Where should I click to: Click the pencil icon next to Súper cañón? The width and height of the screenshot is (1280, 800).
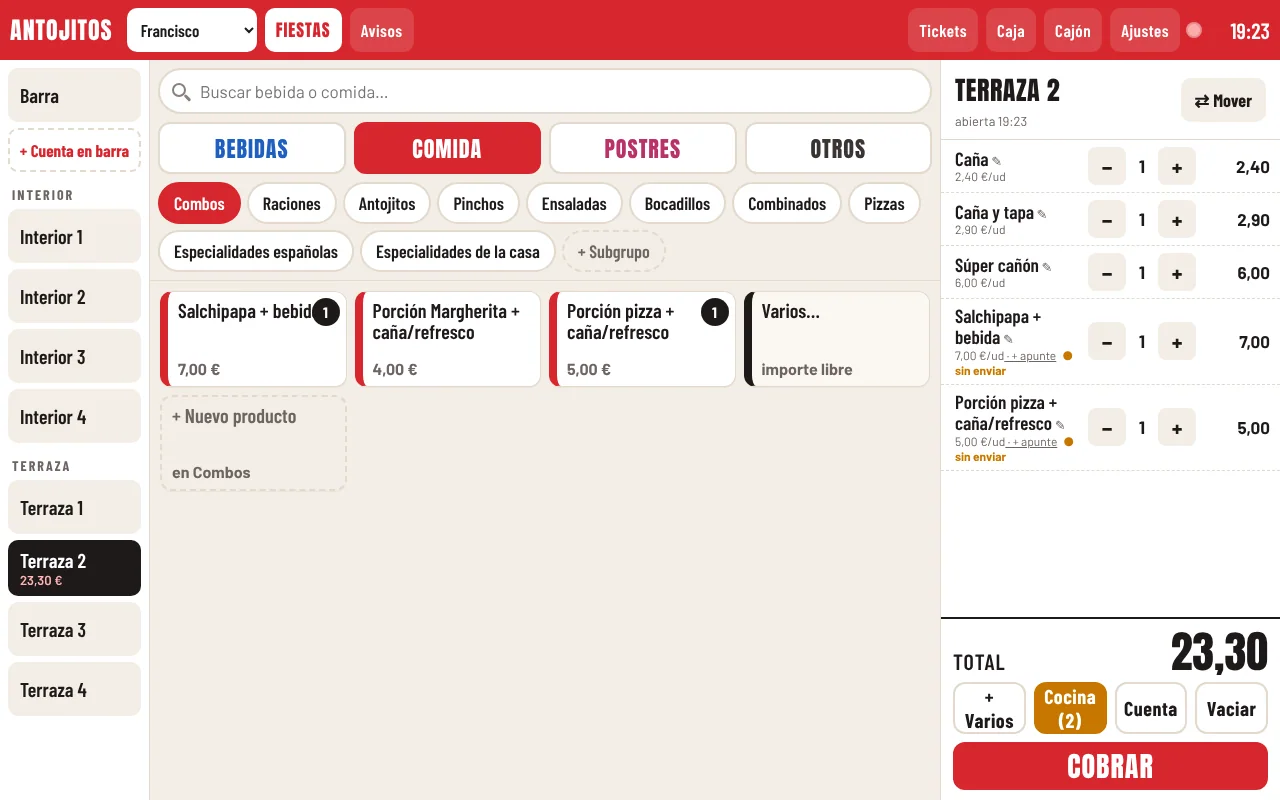(x=1047, y=267)
